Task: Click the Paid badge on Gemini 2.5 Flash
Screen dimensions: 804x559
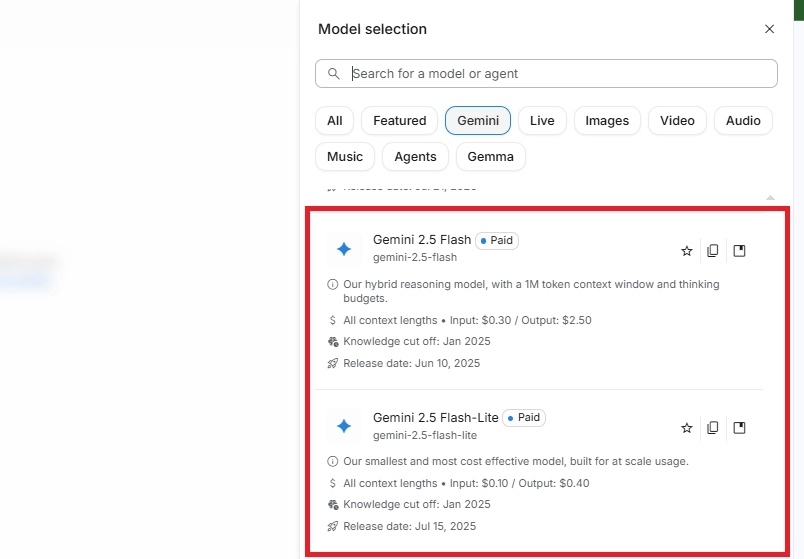Action: tap(497, 241)
